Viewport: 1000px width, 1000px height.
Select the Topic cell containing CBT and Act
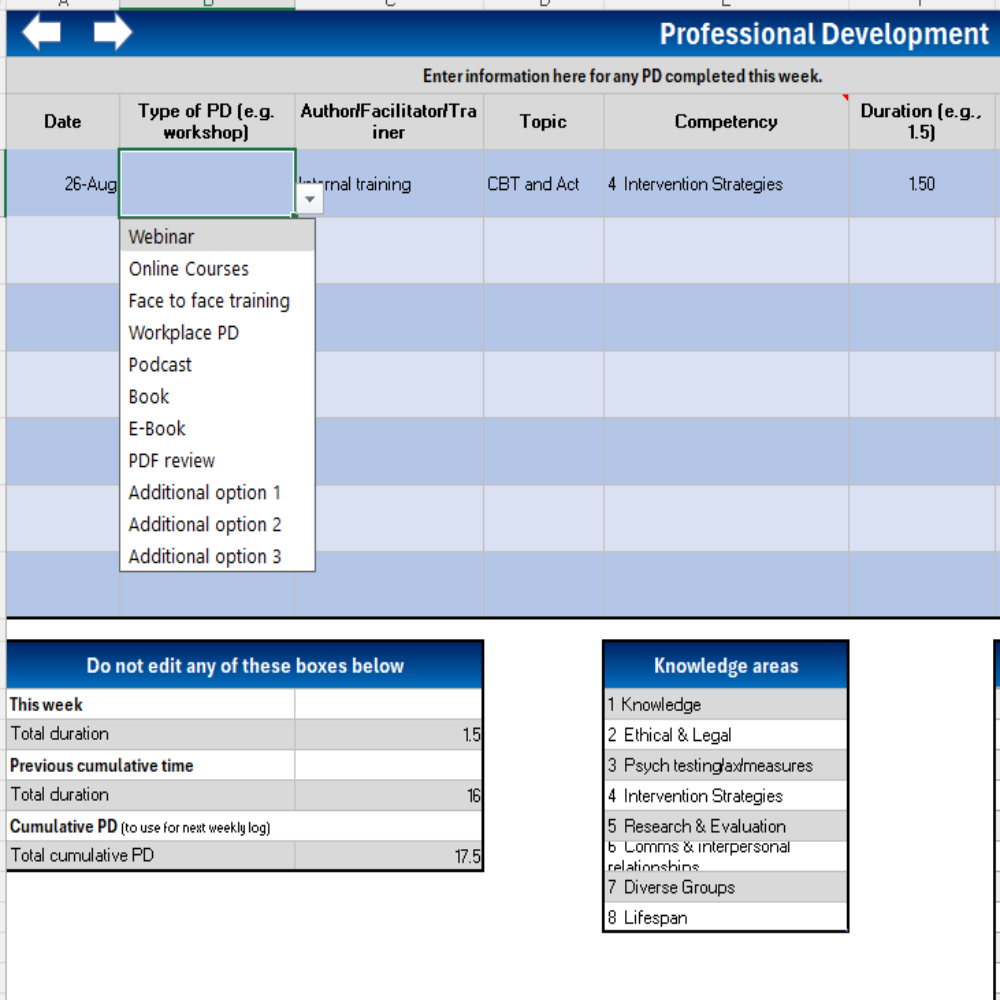point(543,184)
